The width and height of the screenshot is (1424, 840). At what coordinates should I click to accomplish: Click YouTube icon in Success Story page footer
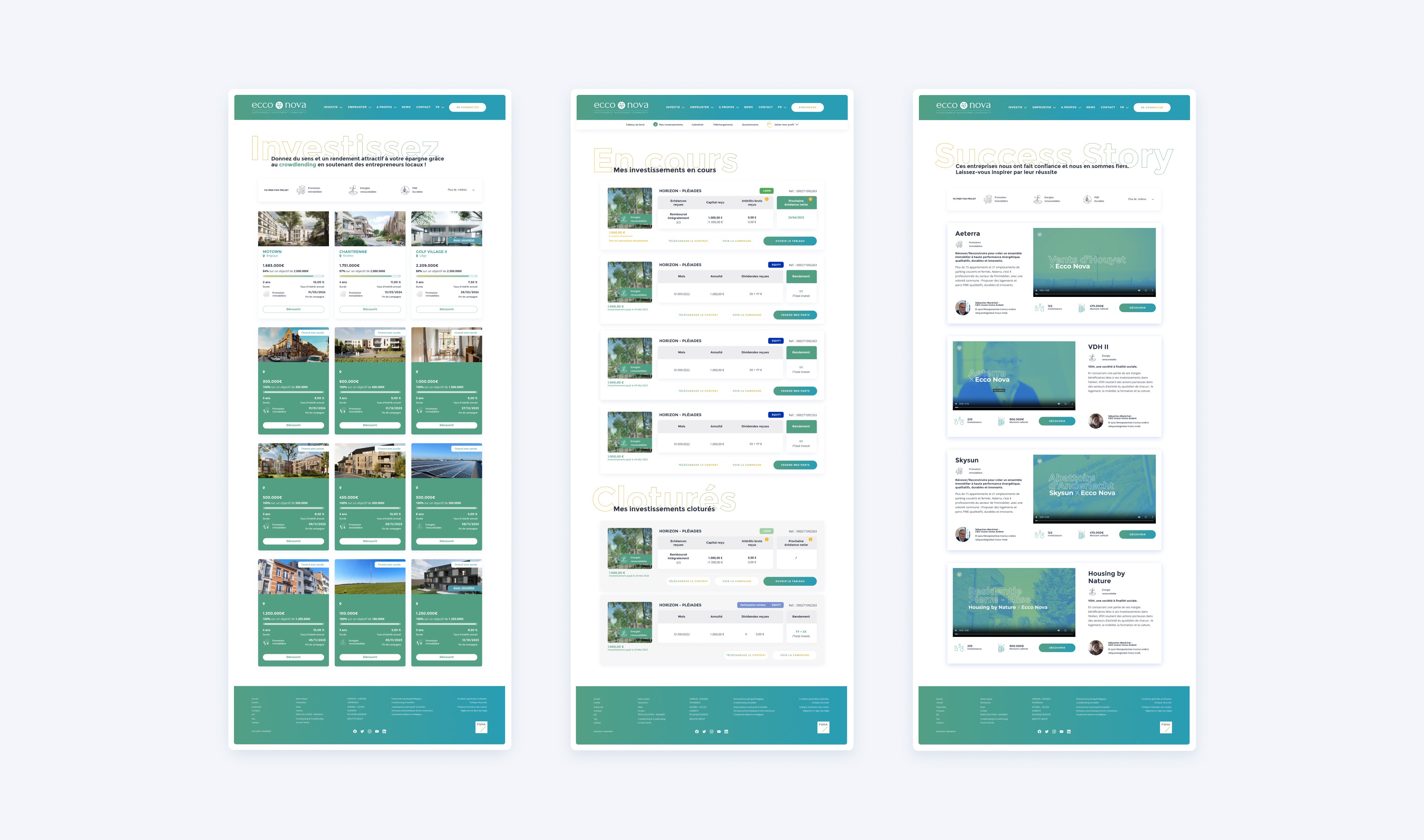coord(1062,731)
